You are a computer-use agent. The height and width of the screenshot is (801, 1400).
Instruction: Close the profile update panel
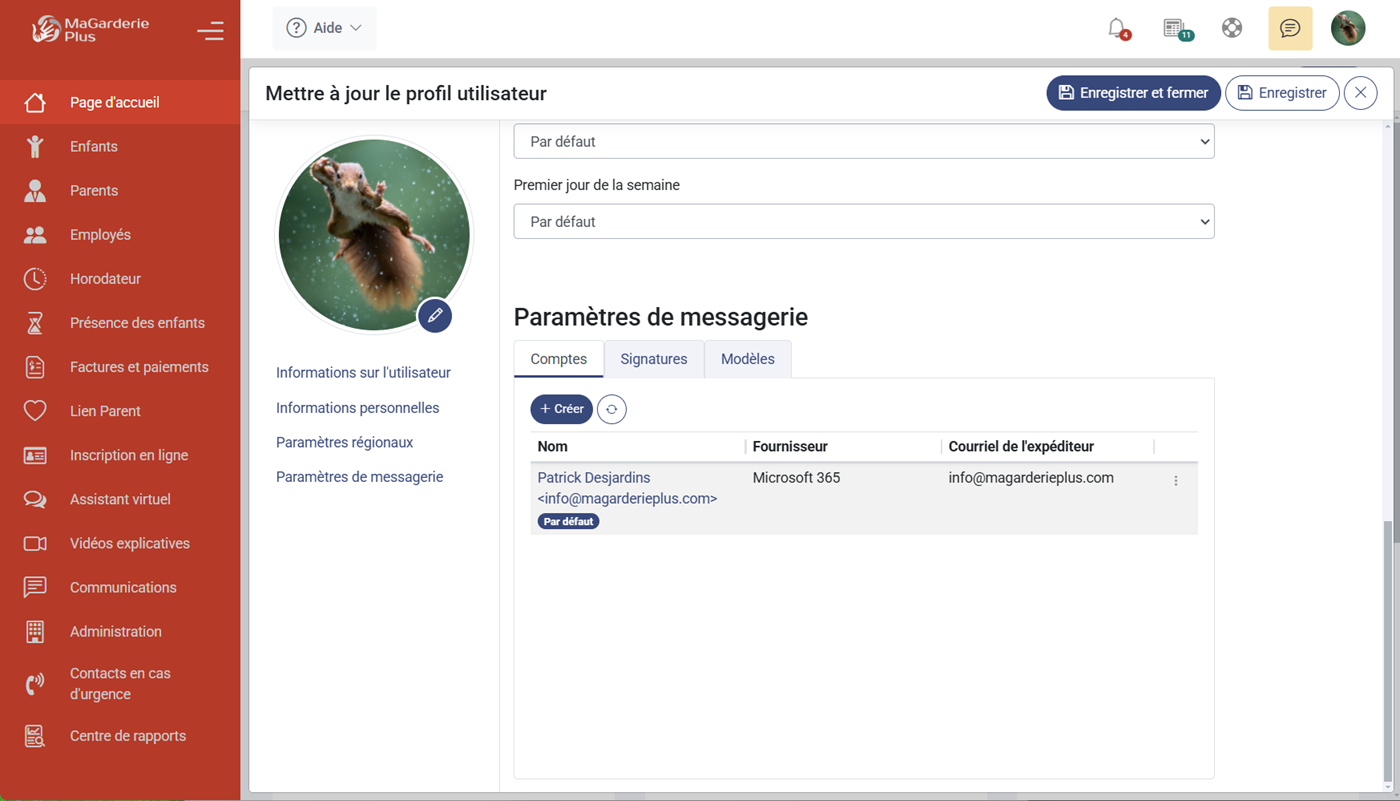coord(1361,93)
